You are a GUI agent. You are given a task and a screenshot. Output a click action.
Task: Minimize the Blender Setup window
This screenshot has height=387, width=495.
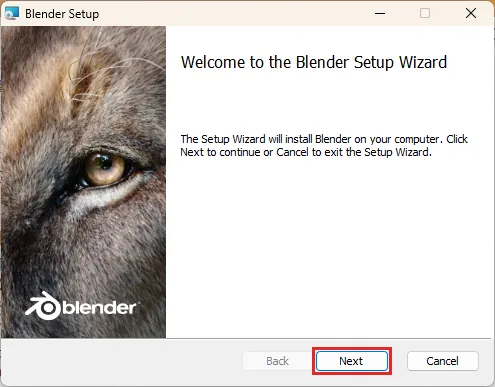[x=380, y=13]
